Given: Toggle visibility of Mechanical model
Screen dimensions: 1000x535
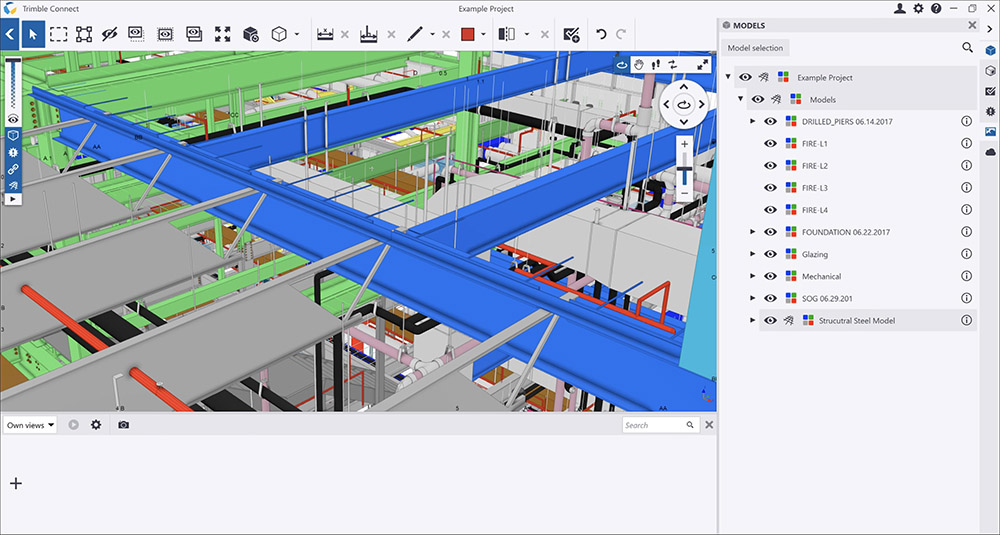Looking at the screenshot, I should pyautogui.click(x=770, y=276).
